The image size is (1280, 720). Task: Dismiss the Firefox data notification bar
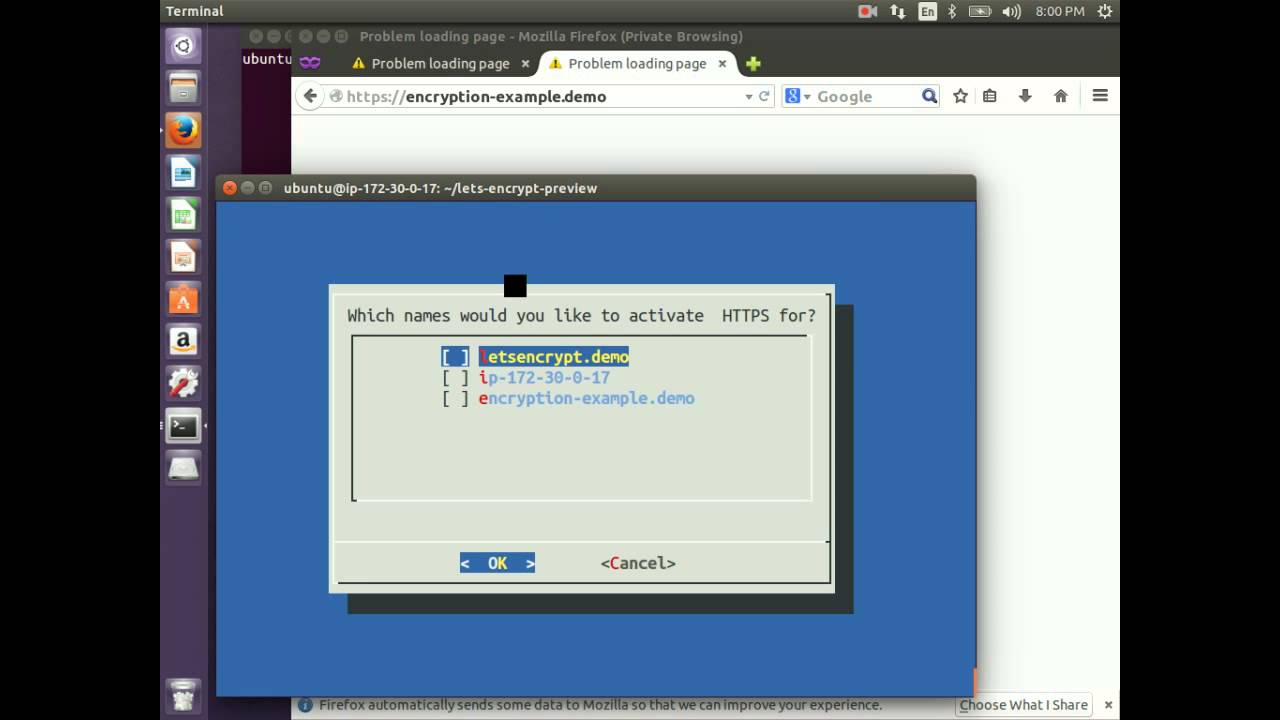[x=1108, y=705]
